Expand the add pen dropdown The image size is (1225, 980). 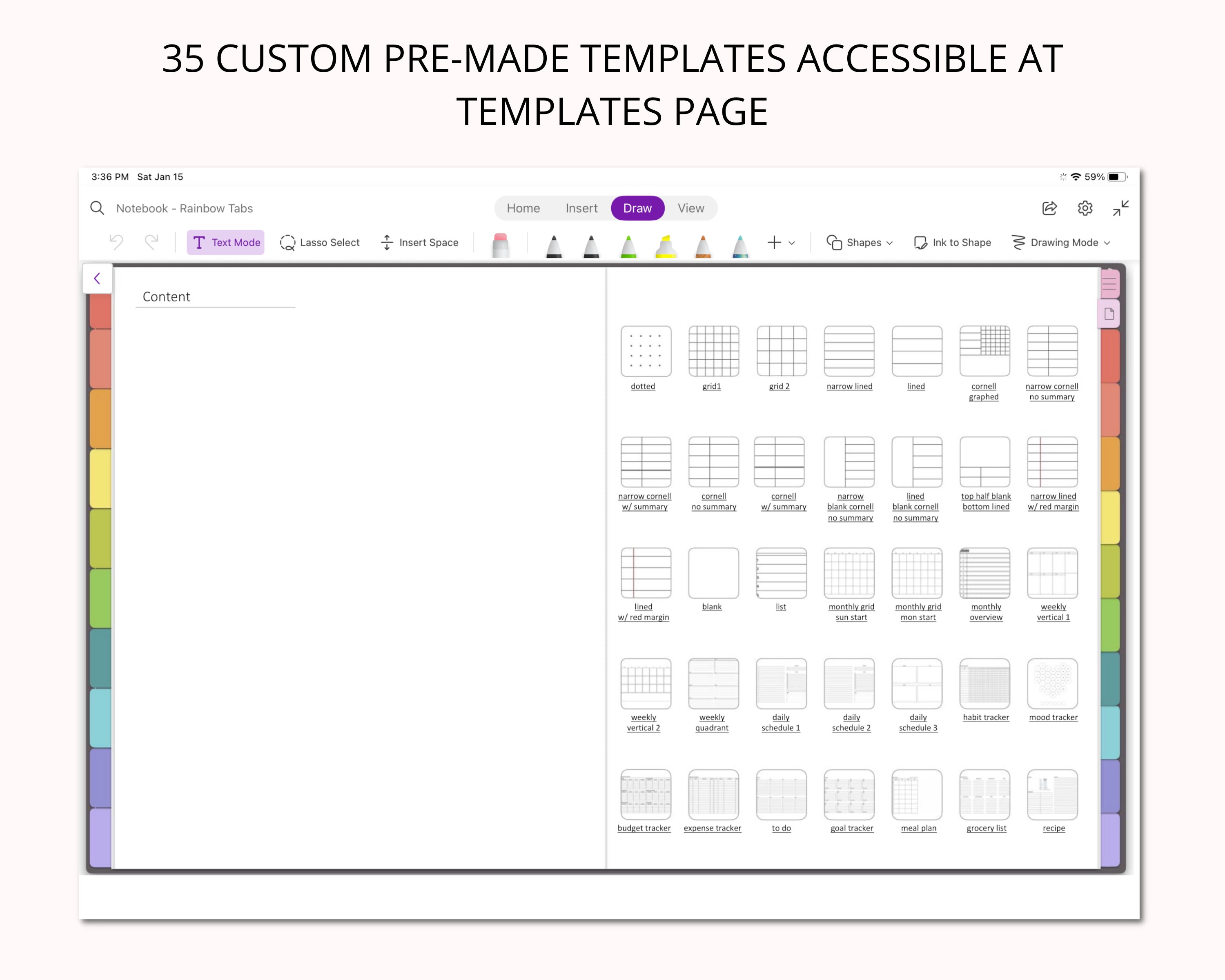click(791, 242)
